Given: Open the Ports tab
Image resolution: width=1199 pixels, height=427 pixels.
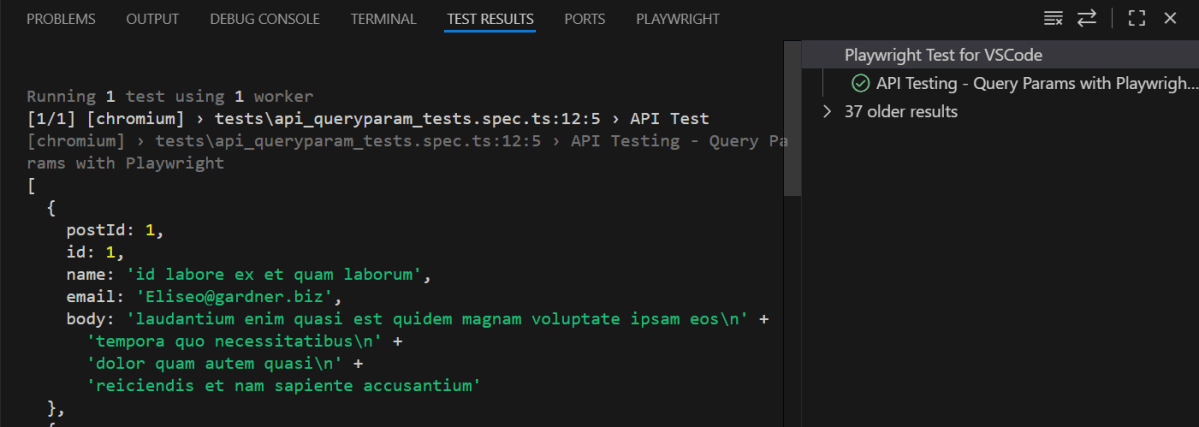Looking at the screenshot, I should (x=585, y=19).
